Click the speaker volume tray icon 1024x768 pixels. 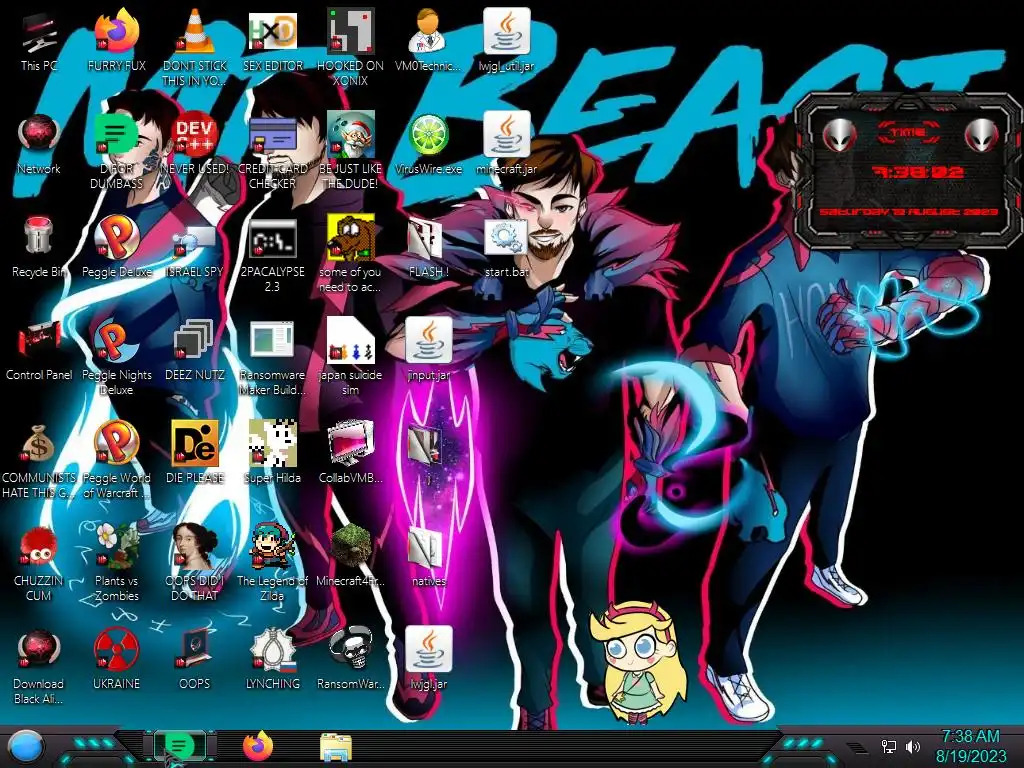click(x=913, y=746)
